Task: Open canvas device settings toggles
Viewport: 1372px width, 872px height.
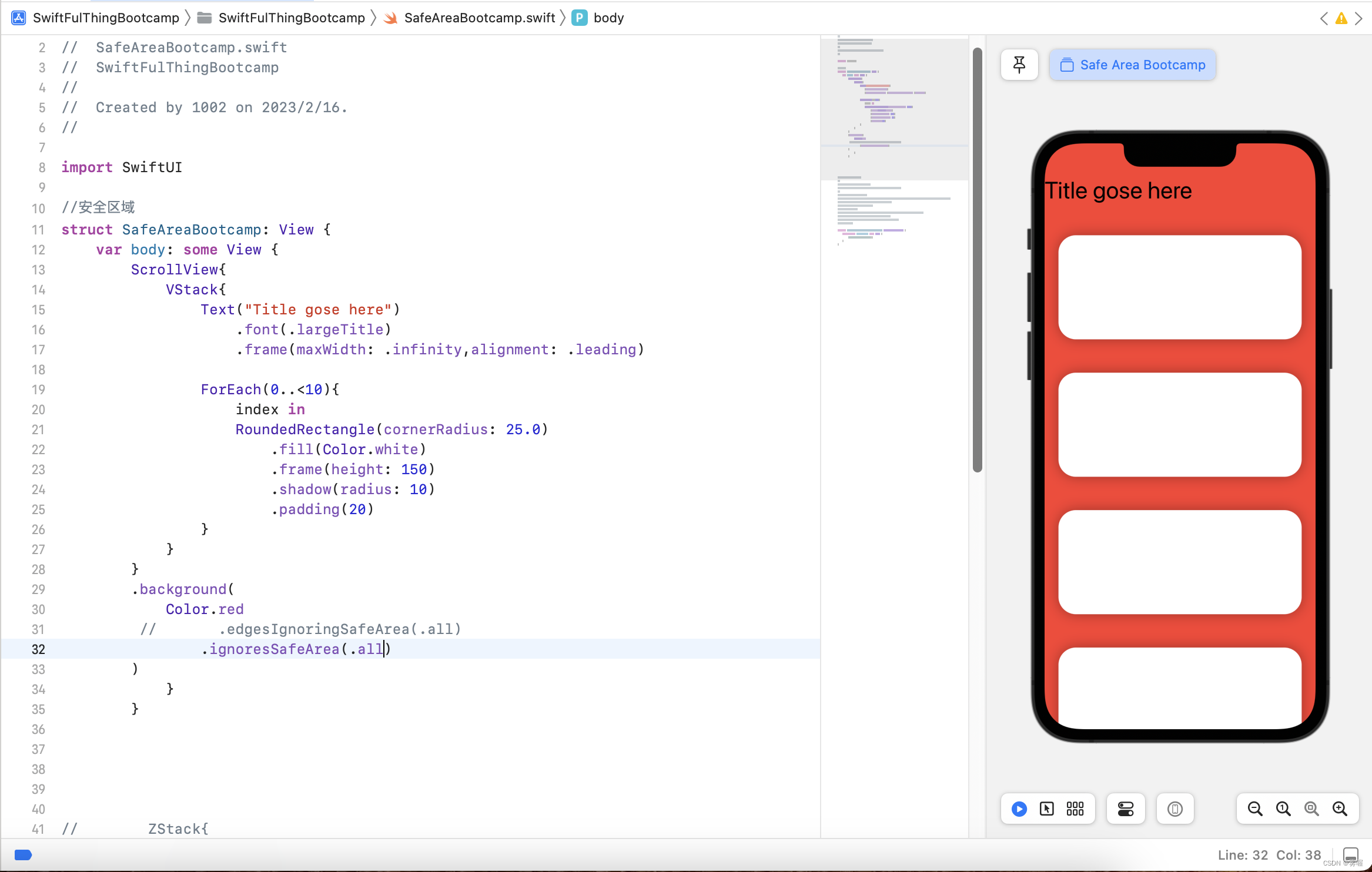Action: click(1126, 809)
